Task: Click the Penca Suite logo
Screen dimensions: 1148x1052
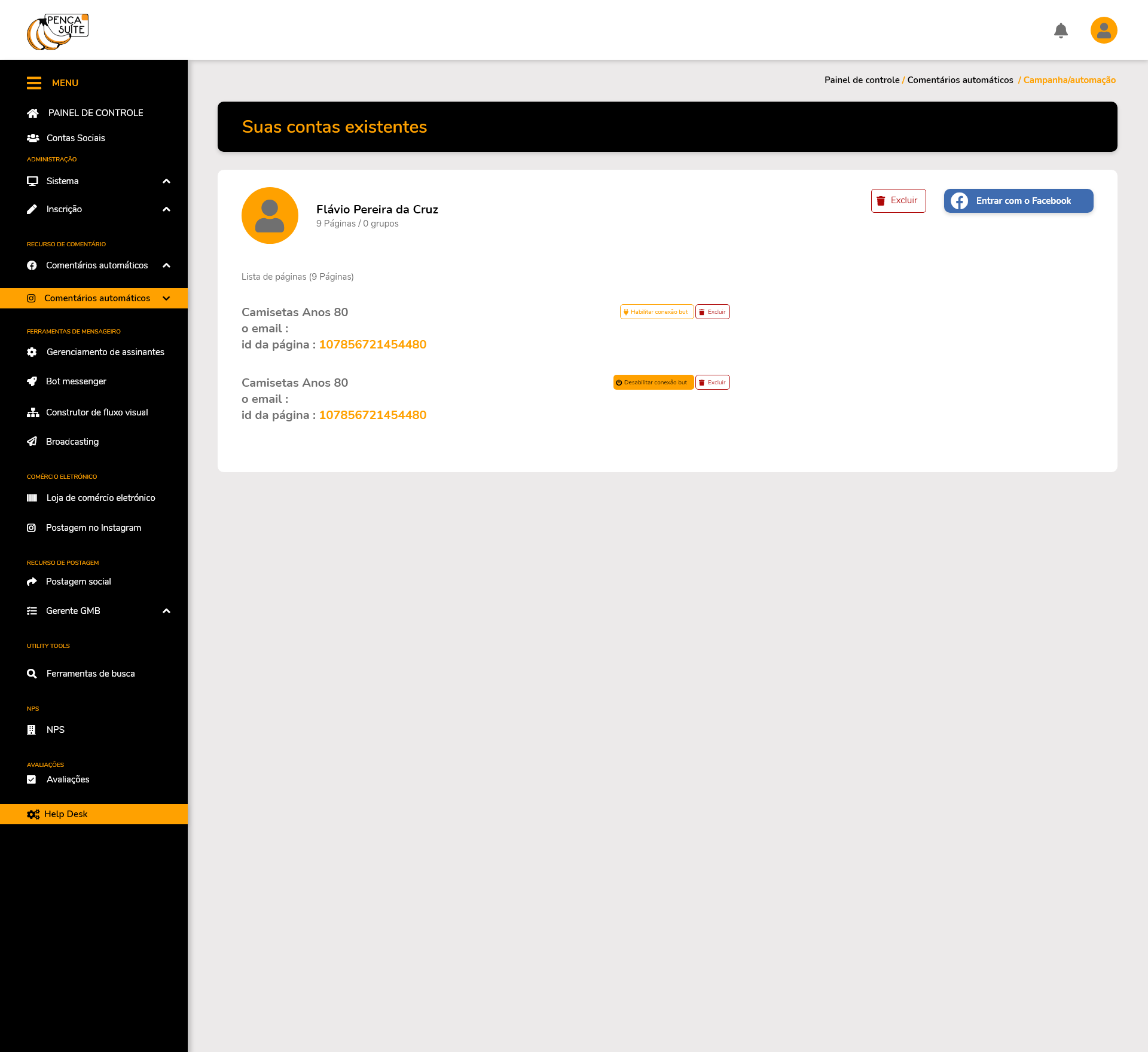Action: tap(58, 32)
